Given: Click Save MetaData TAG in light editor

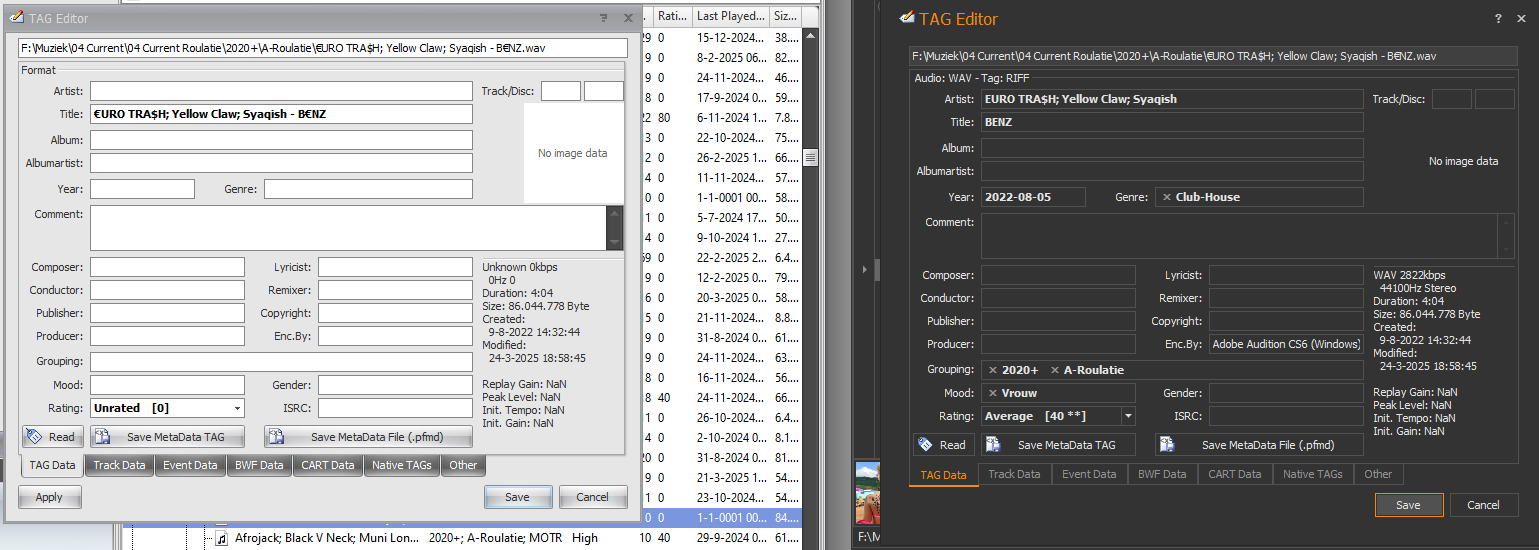Looking at the screenshot, I should 170,437.
